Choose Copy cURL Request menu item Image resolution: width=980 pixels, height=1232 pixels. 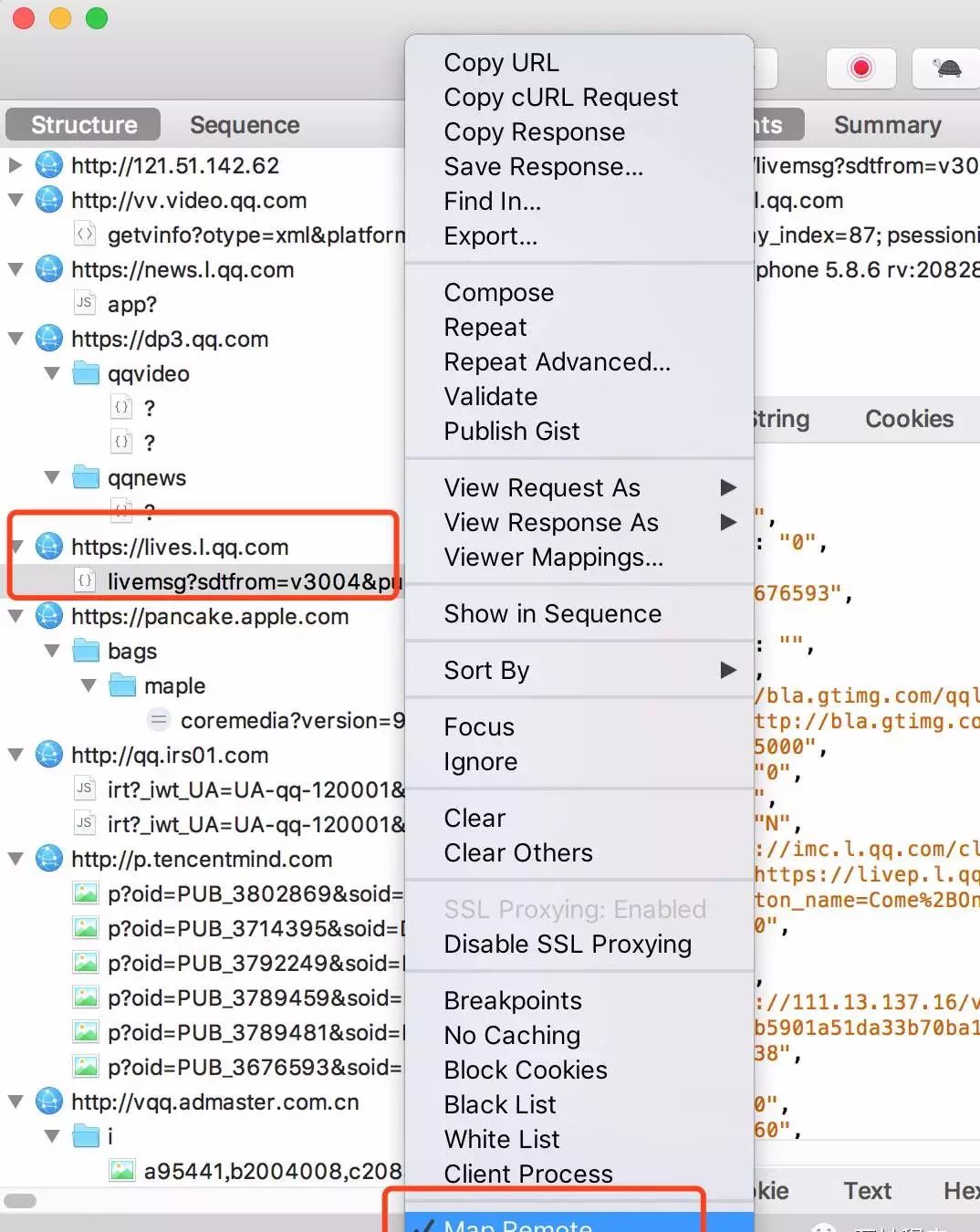tap(560, 97)
